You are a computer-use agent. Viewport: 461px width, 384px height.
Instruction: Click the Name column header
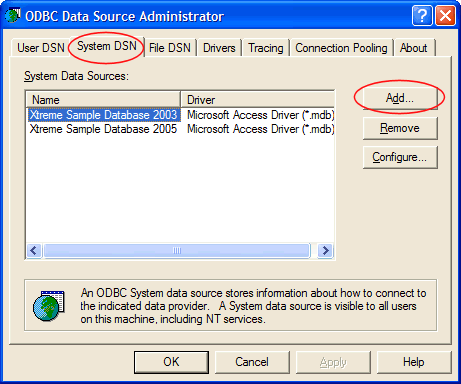[x=103, y=99]
